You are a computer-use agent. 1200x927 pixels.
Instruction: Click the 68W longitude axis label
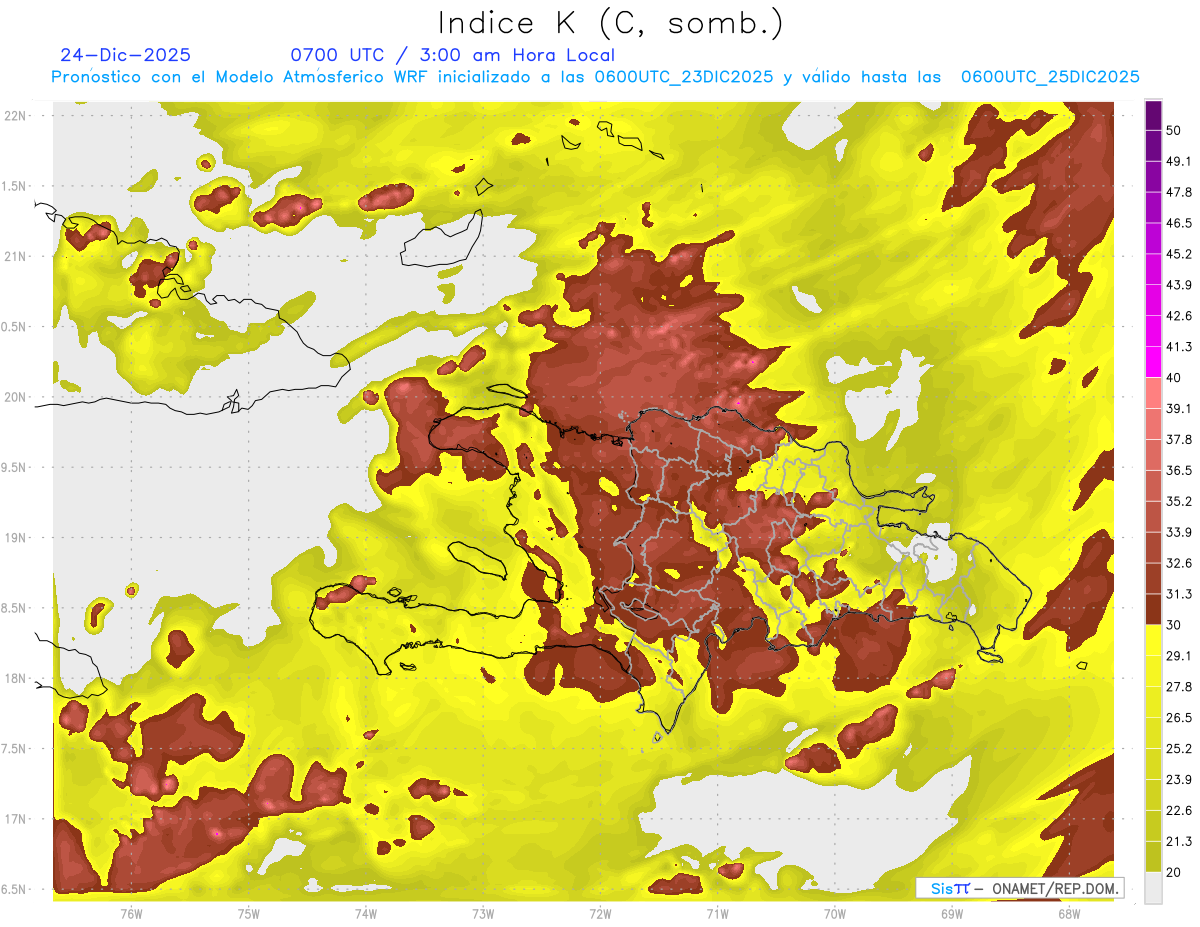(x=1069, y=914)
